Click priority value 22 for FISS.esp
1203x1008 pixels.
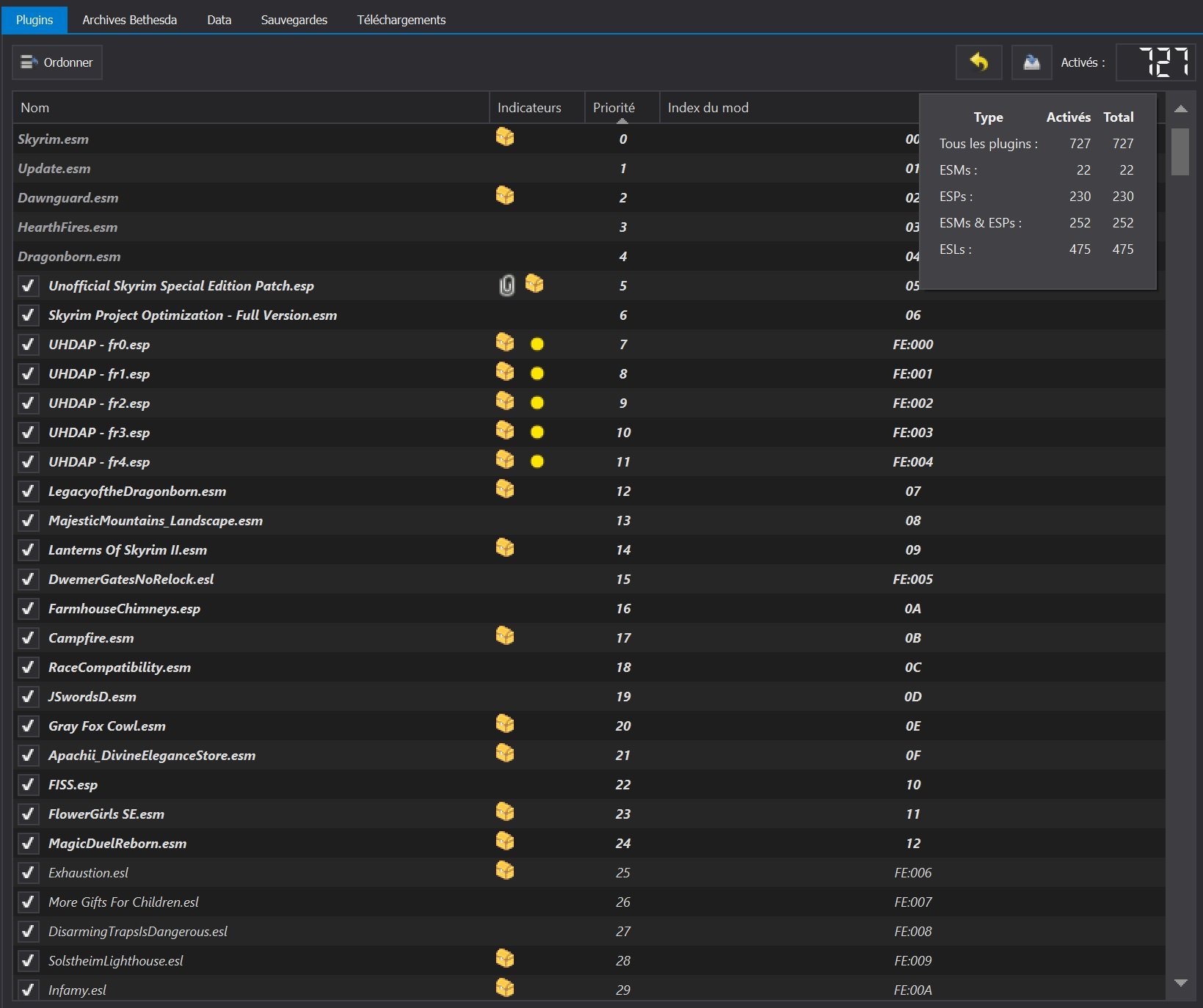point(623,784)
